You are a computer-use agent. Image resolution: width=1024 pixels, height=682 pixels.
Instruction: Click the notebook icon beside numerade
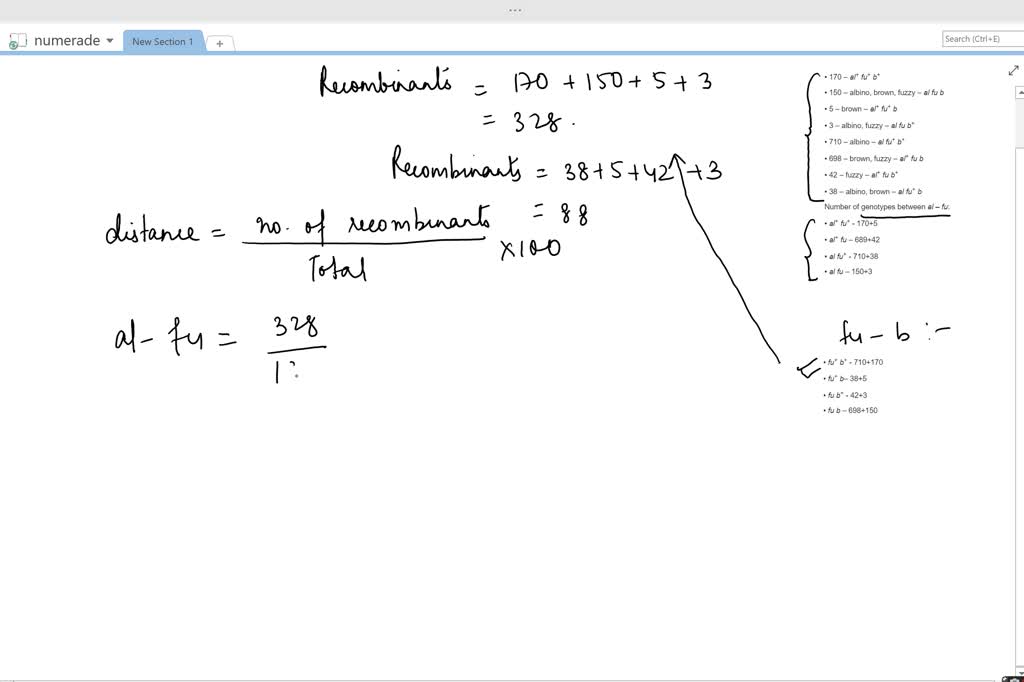16,41
